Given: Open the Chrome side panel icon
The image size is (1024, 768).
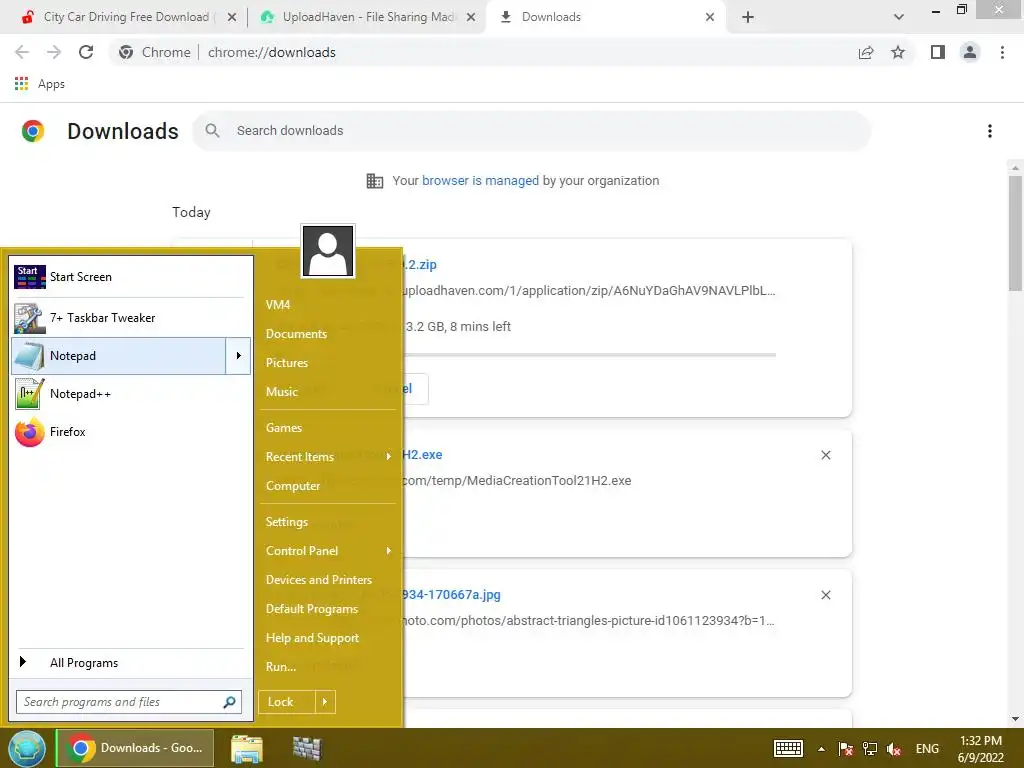Looking at the screenshot, I should [x=938, y=52].
